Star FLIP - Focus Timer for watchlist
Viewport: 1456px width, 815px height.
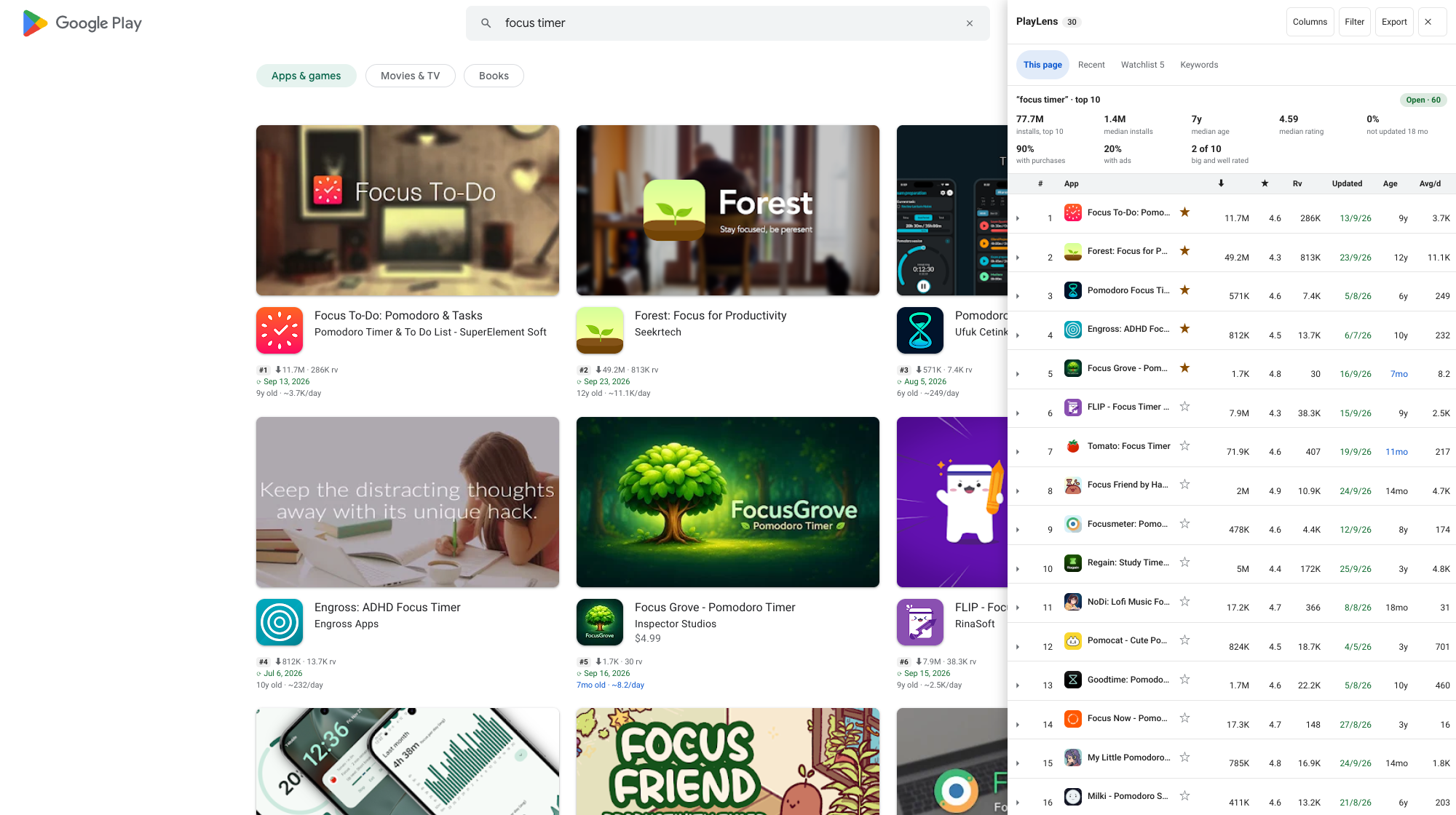[1184, 407]
